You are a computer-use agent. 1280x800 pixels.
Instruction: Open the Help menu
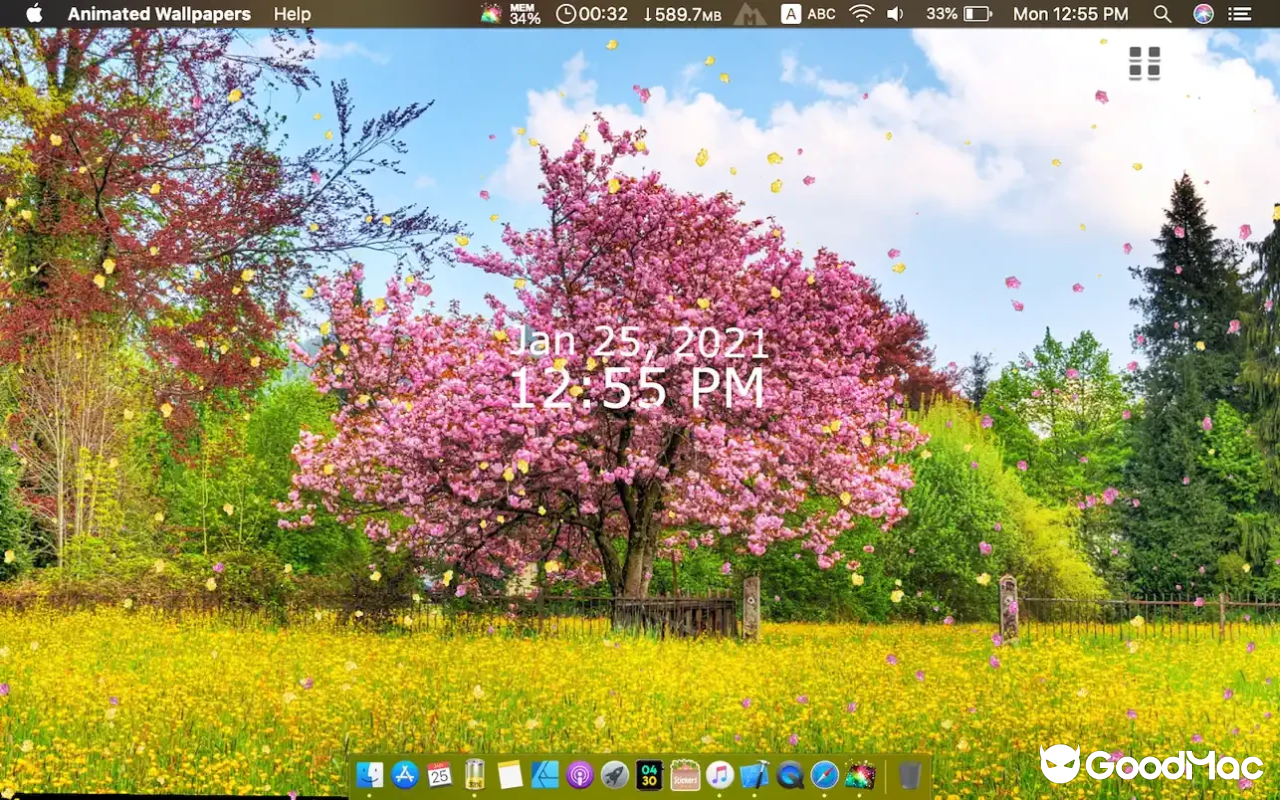[x=291, y=14]
